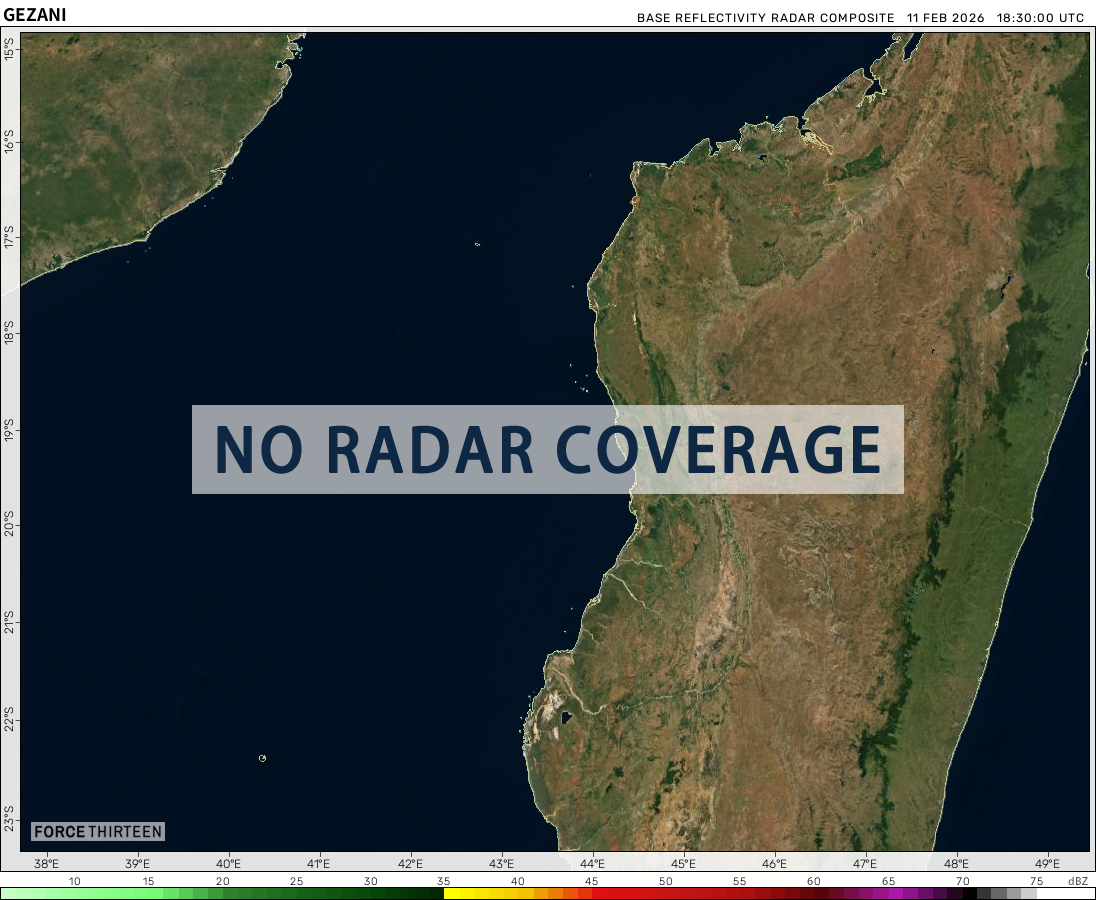Click the 38°E longitude label
Viewport: 1096px width, 900px height.
(x=46, y=864)
